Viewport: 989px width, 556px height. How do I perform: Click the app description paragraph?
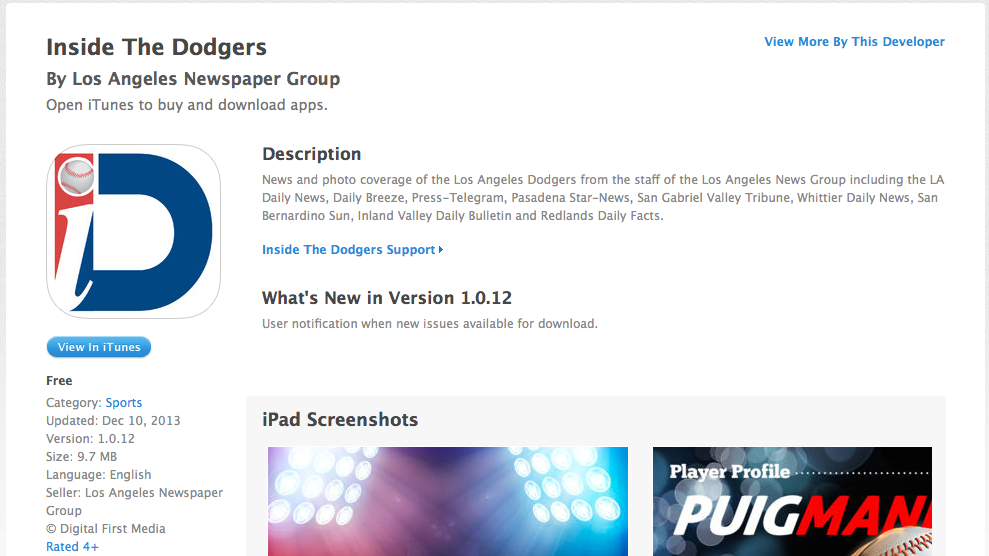603,197
